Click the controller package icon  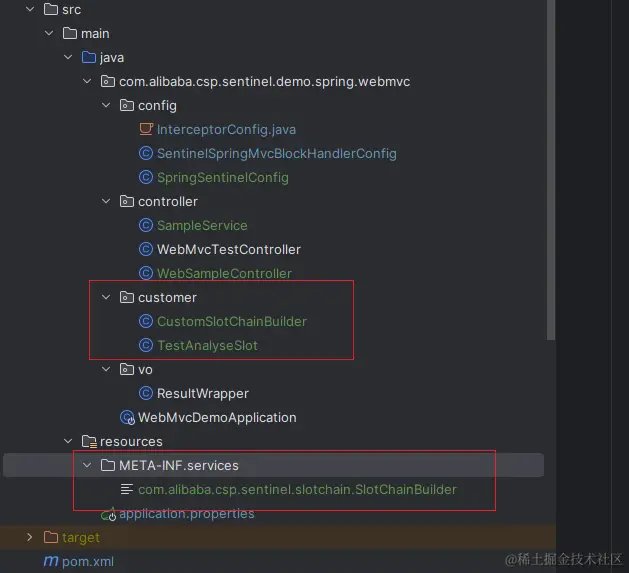click(127, 201)
